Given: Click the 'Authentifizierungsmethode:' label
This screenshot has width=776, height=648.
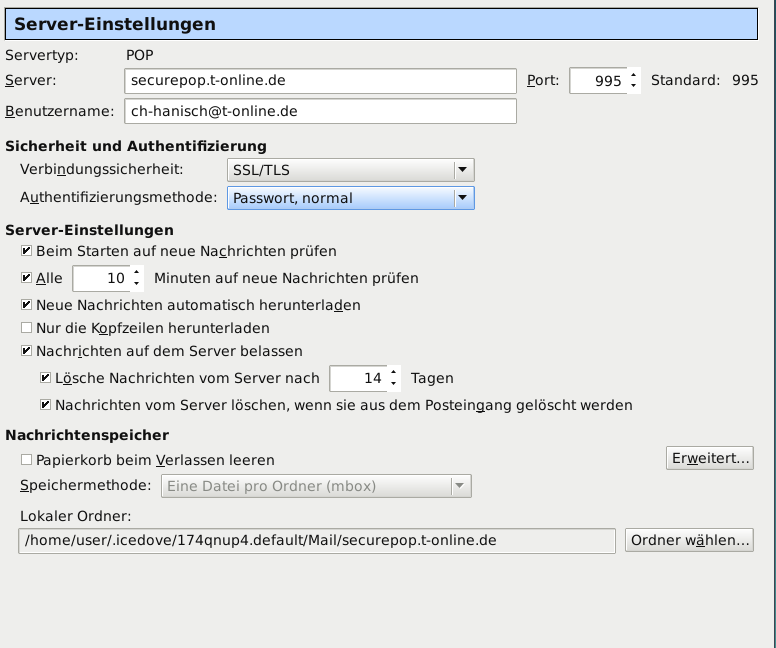Looking at the screenshot, I should 118,198.
